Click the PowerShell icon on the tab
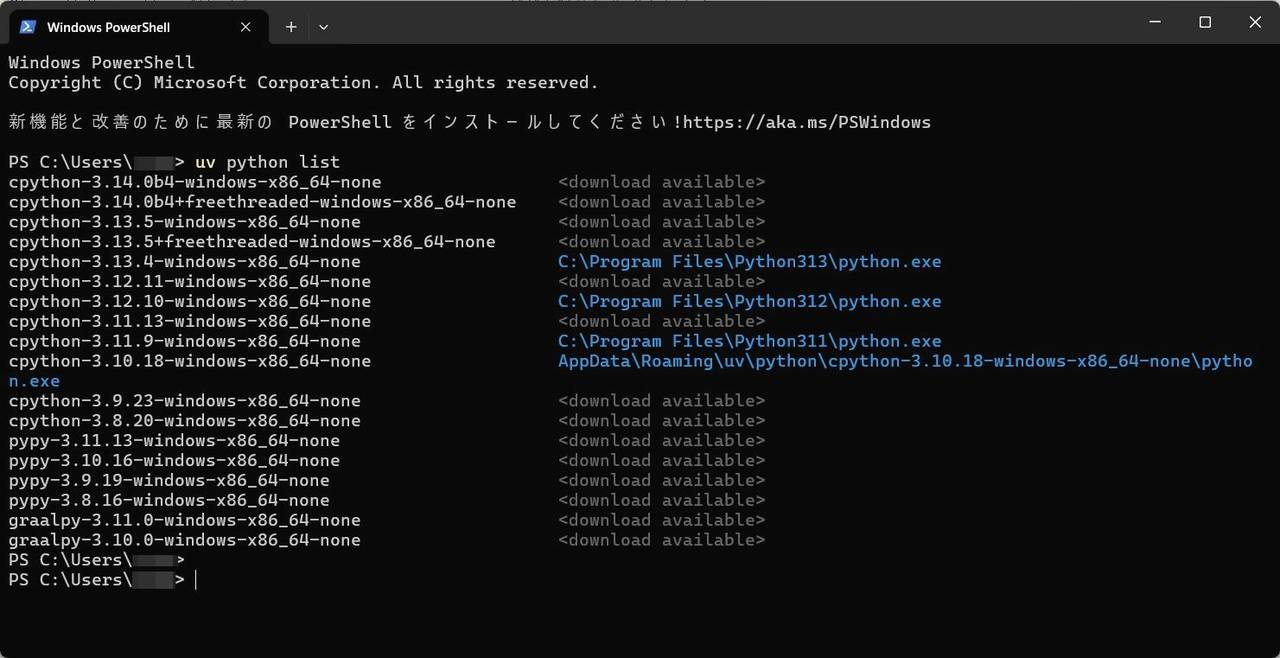Viewport: 1280px width, 658px height. (x=28, y=27)
